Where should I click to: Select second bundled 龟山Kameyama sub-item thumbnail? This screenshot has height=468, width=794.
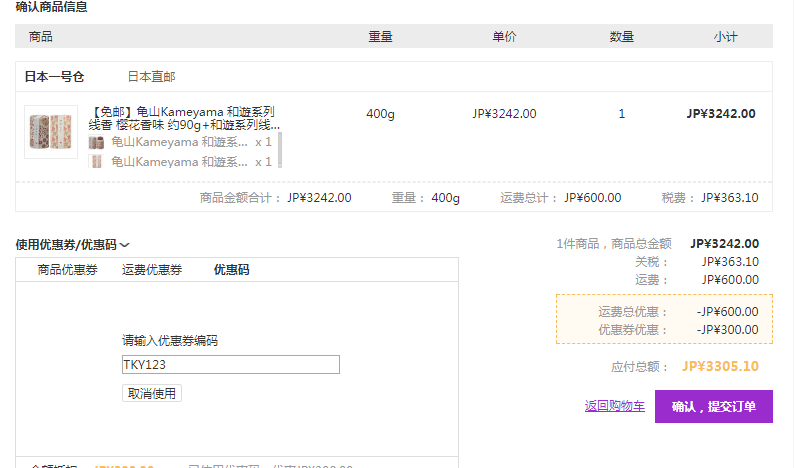click(96, 162)
